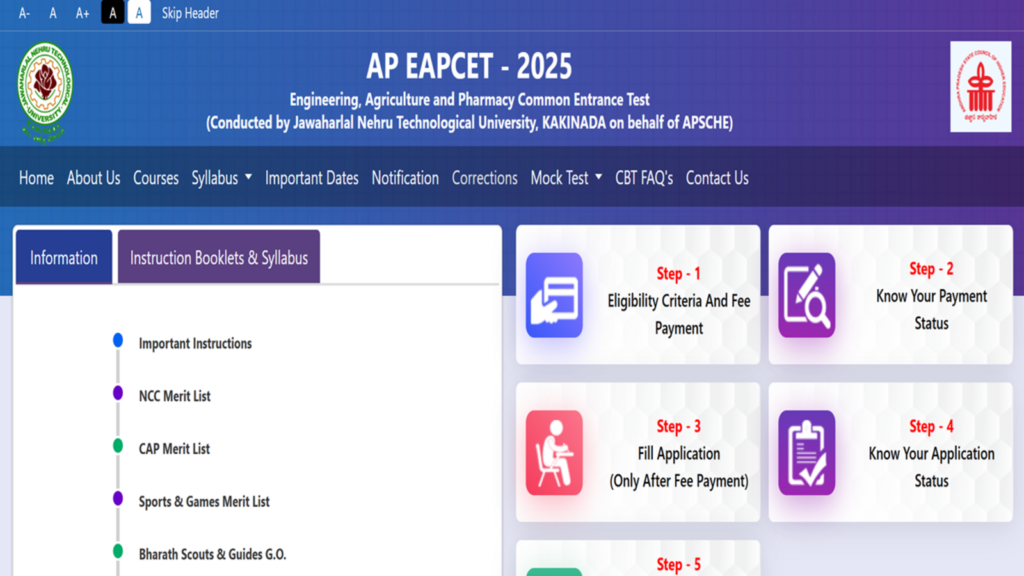Expand the Syllabus dropdown

tap(221, 178)
